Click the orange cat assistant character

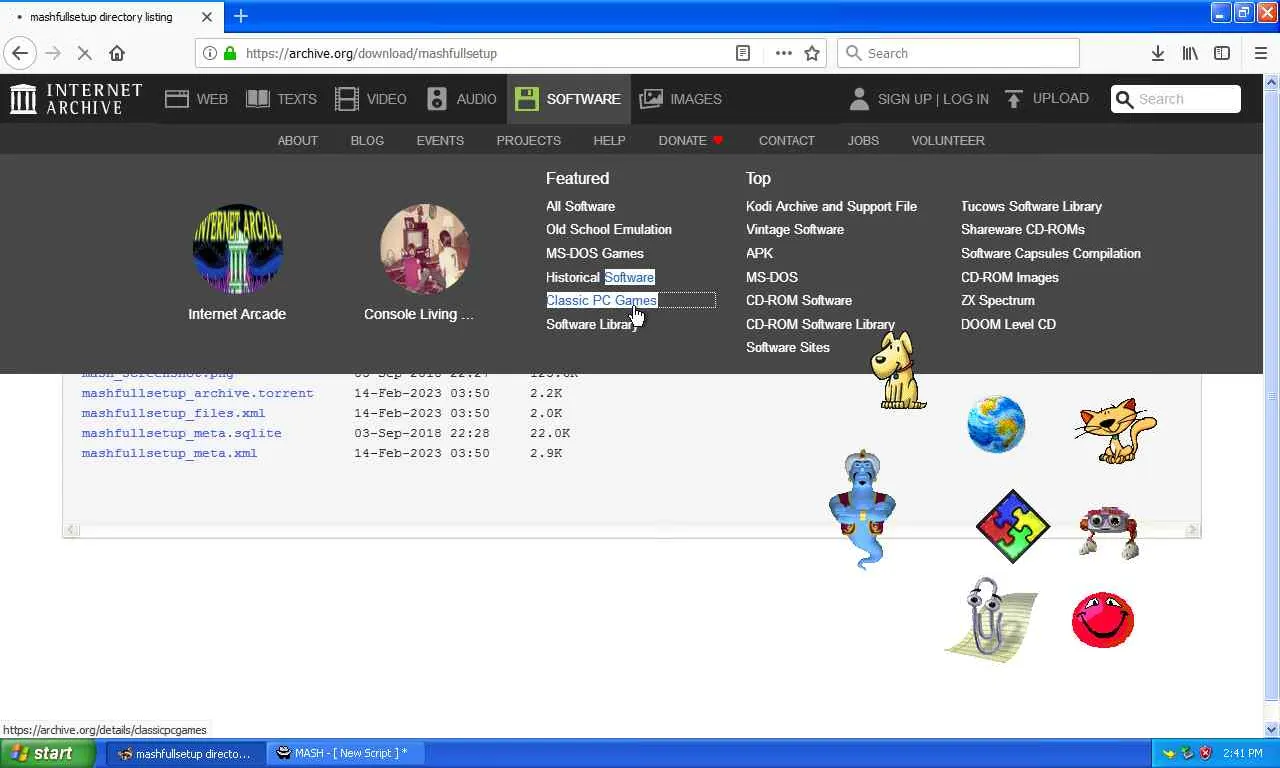click(1116, 430)
